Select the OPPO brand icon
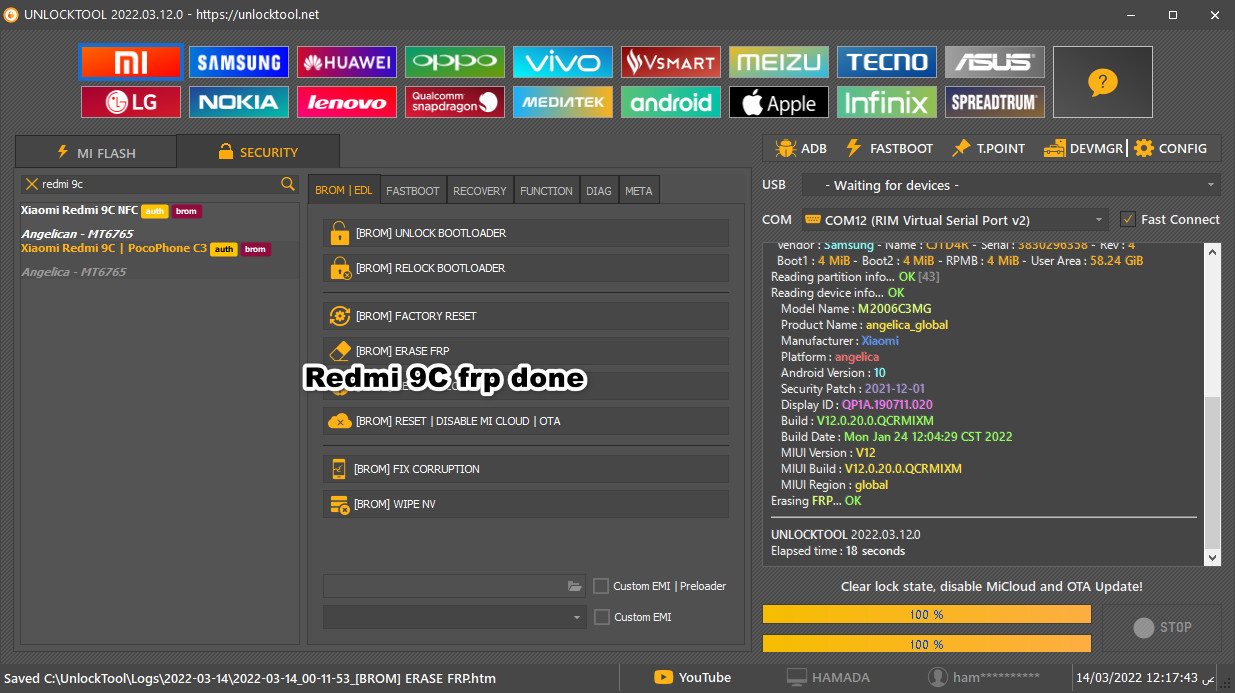Image resolution: width=1235 pixels, height=693 pixels. point(454,62)
